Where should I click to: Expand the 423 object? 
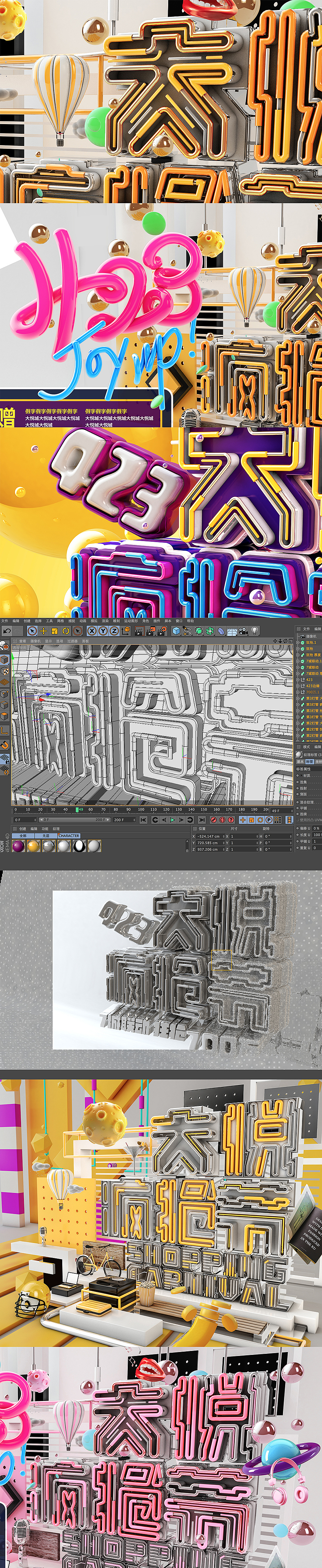(298, 680)
